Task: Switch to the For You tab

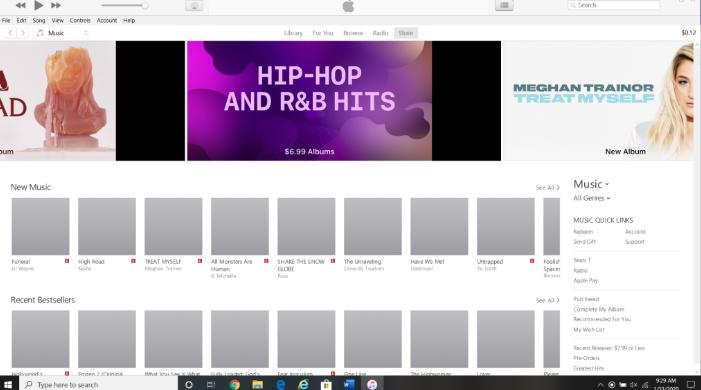Action: [323, 33]
